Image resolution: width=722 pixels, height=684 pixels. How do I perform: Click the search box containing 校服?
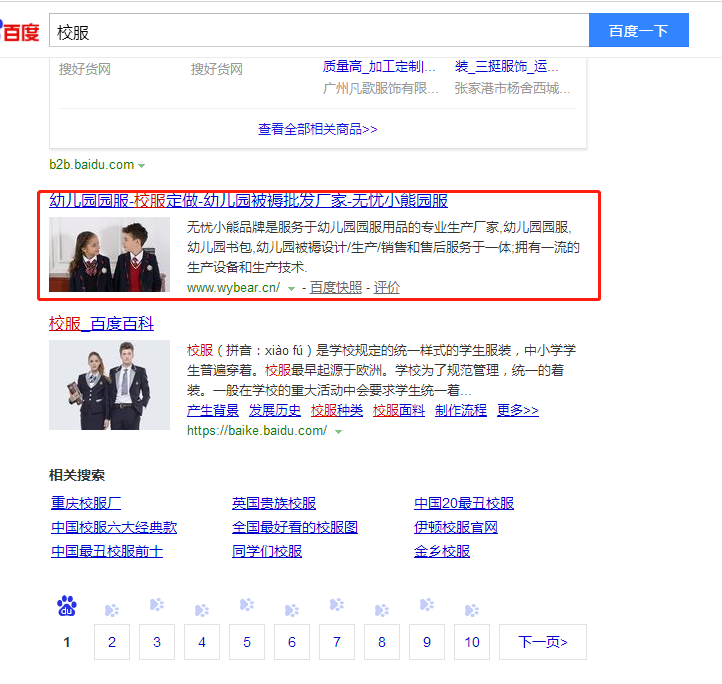pyautogui.click(x=319, y=30)
